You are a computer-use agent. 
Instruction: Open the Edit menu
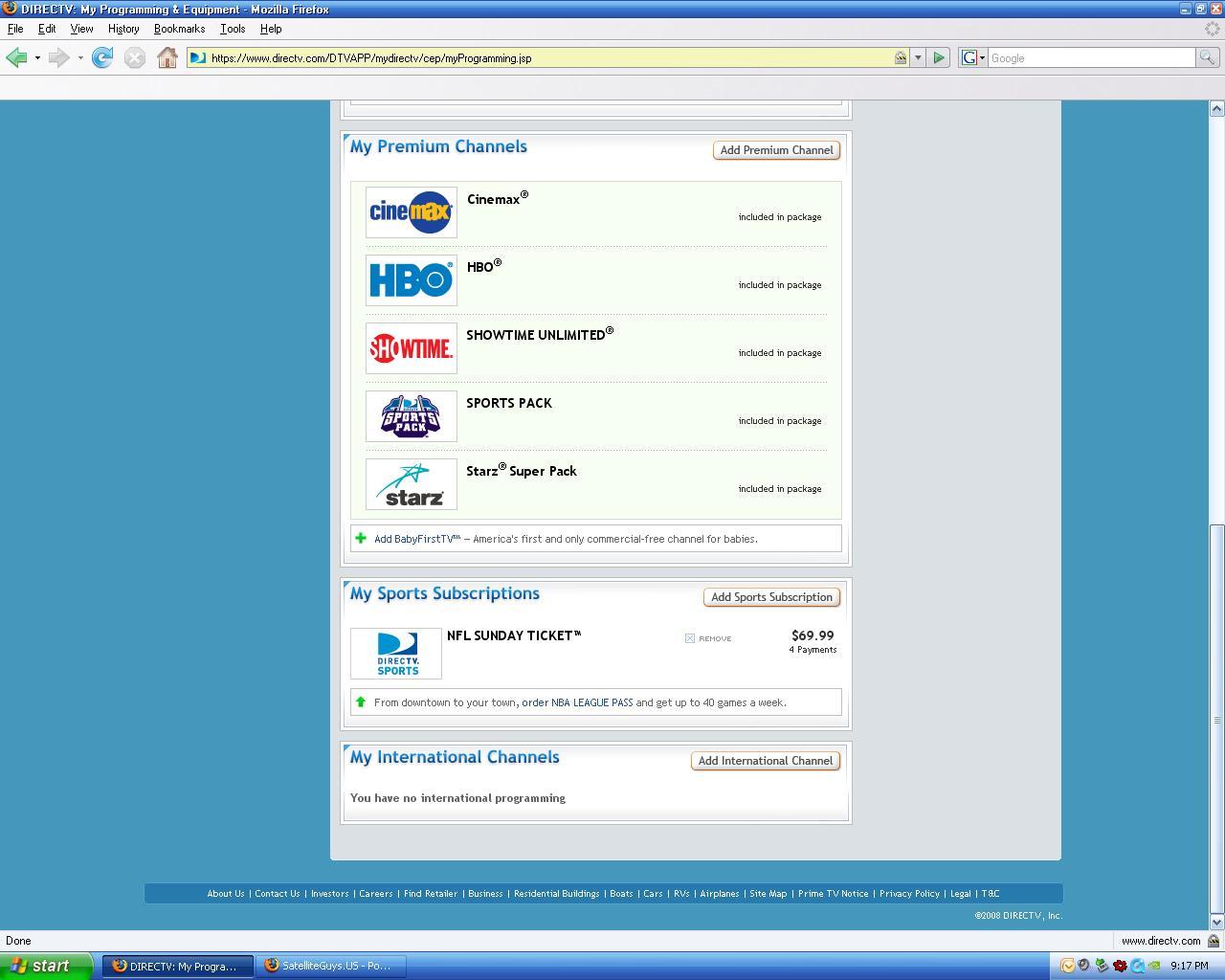47,29
